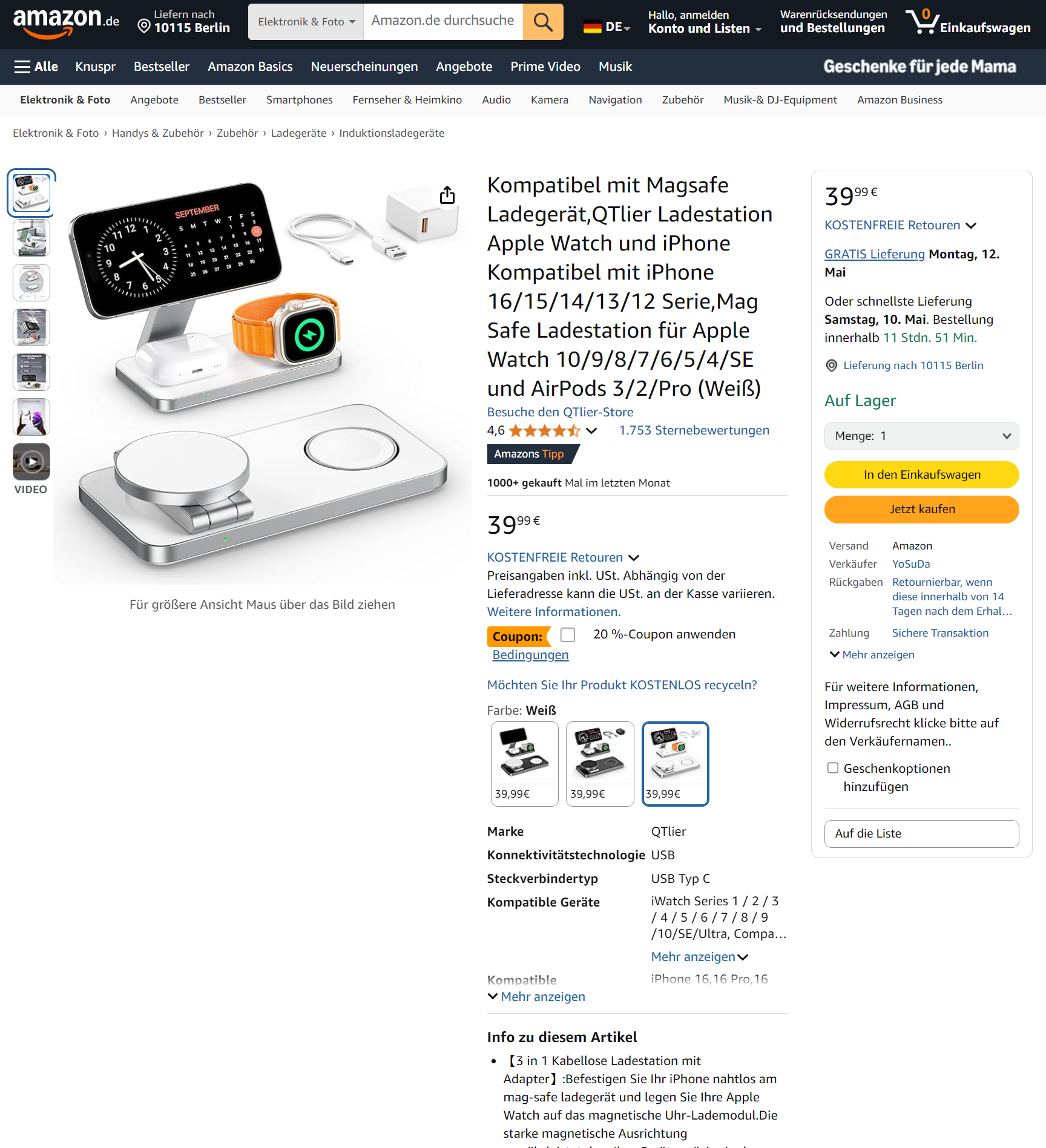The height and width of the screenshot is (1148, 1046).
Task: Tick the 20 %-Coupon checkbox
Action: pyautogui.click(x=568, y=634)
